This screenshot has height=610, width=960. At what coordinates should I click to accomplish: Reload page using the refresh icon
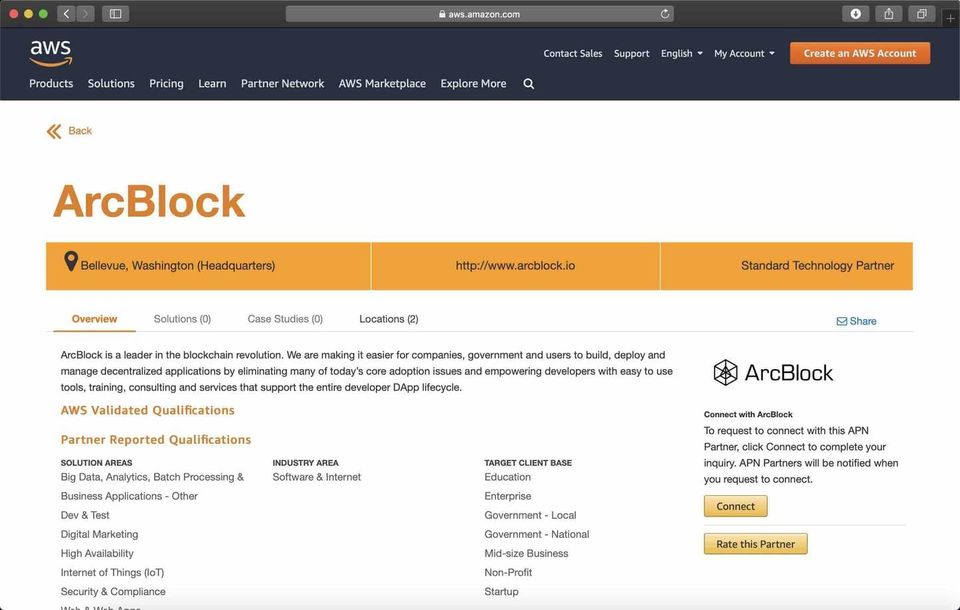coord(665,14)
